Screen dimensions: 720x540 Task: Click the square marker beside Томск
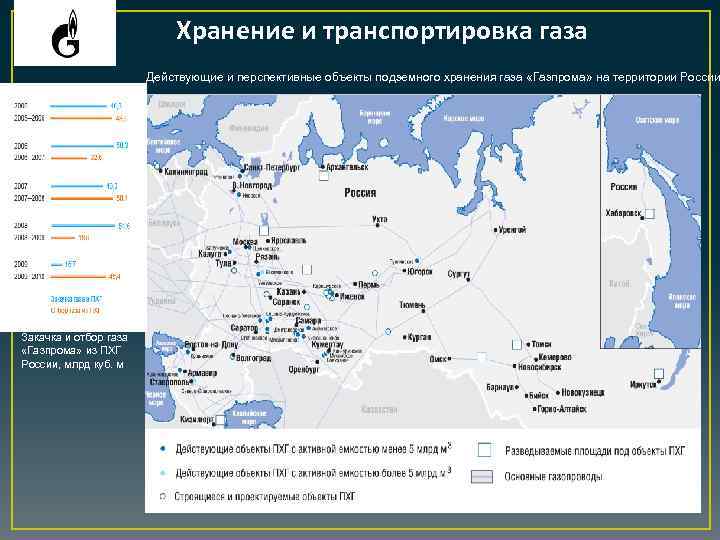(517, 344)
